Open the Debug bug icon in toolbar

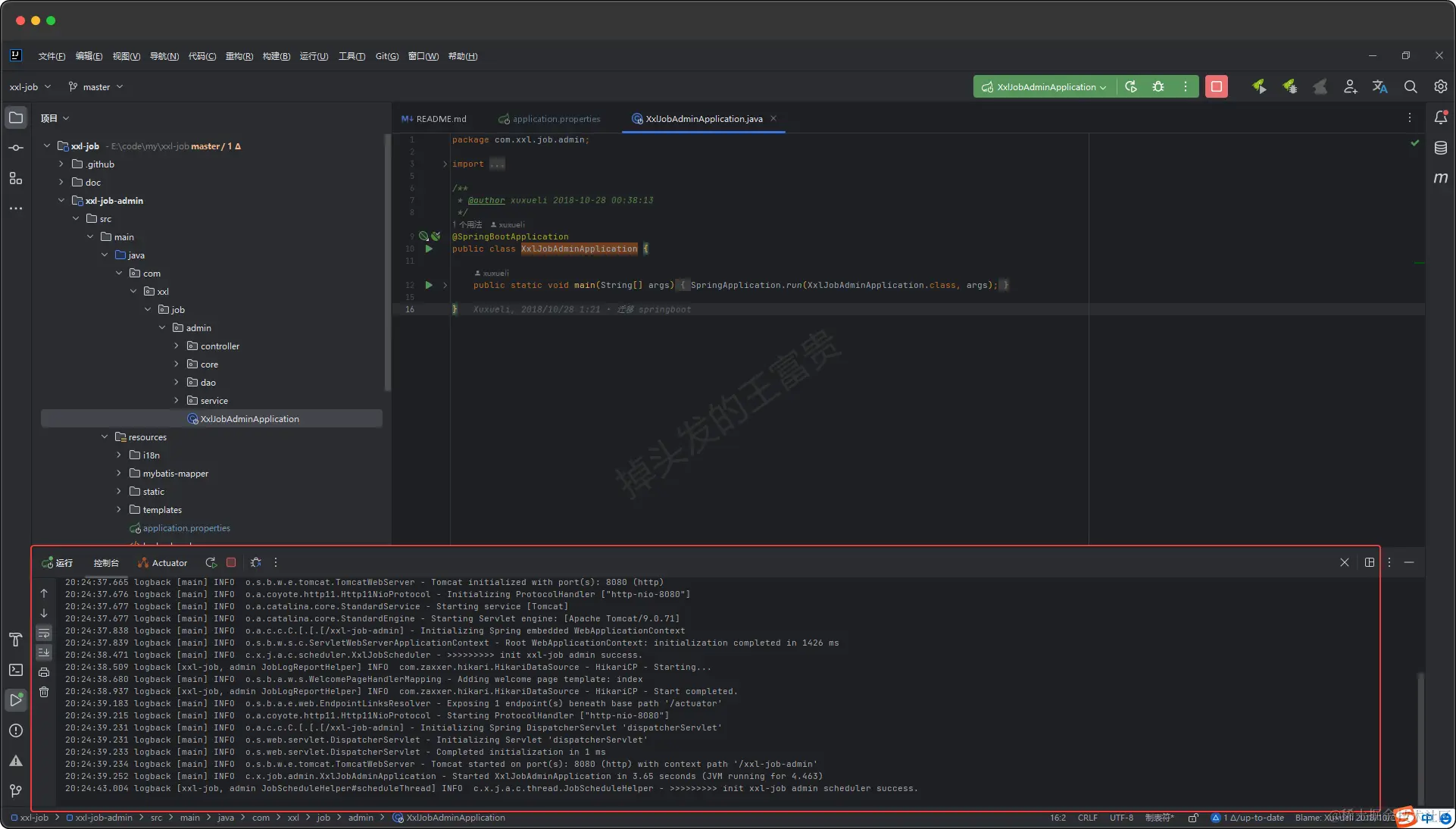[1158, 86]
